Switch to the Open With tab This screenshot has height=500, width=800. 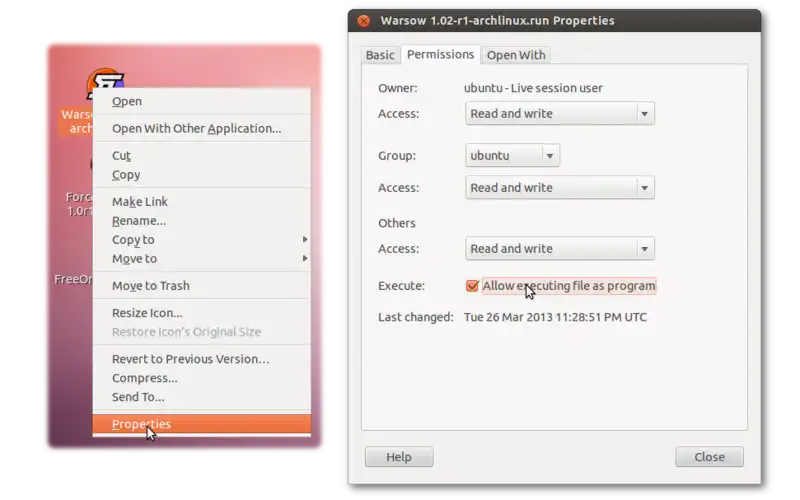[x=516, y=55]
